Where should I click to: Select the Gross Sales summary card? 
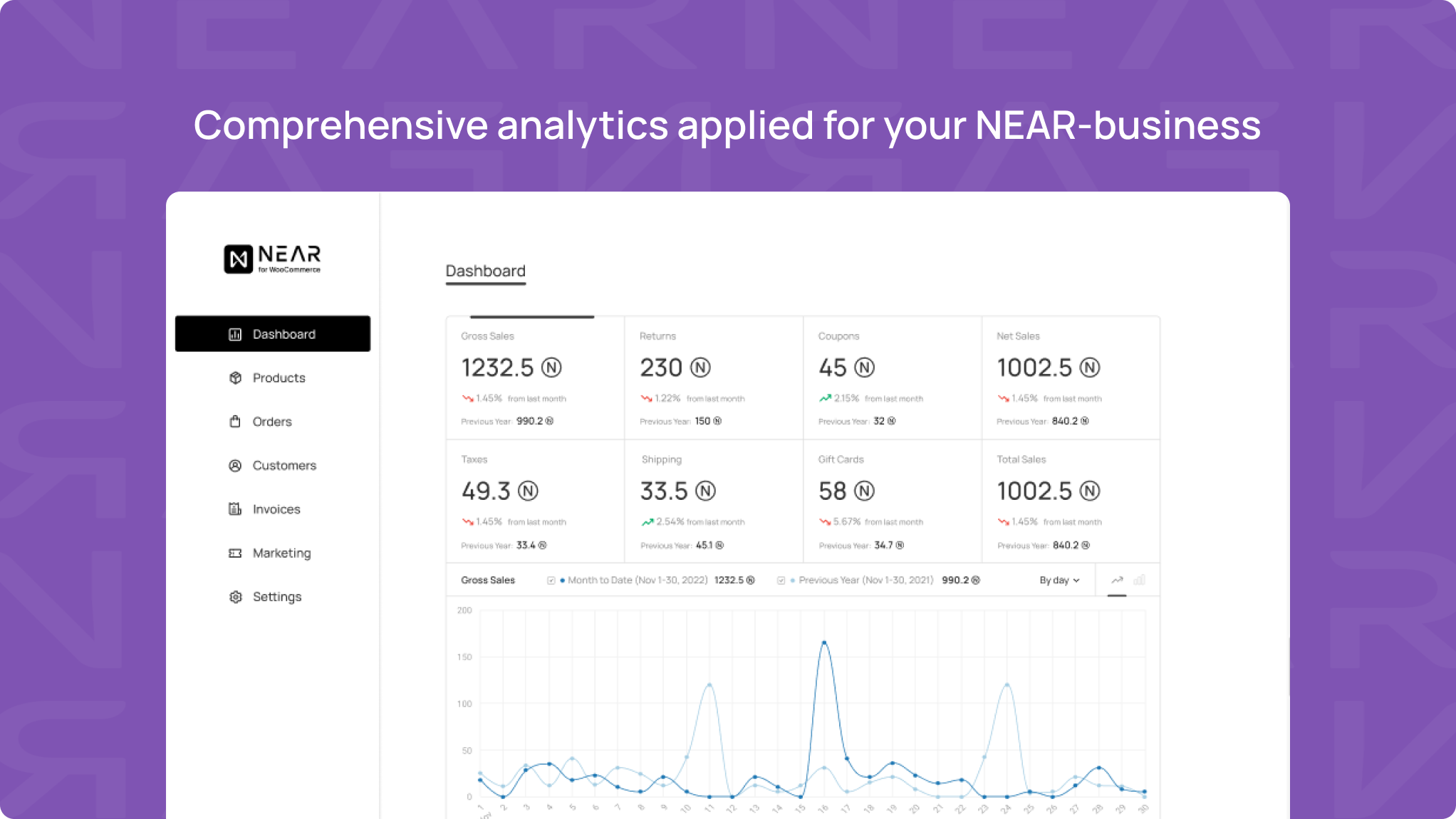point(535,377)
